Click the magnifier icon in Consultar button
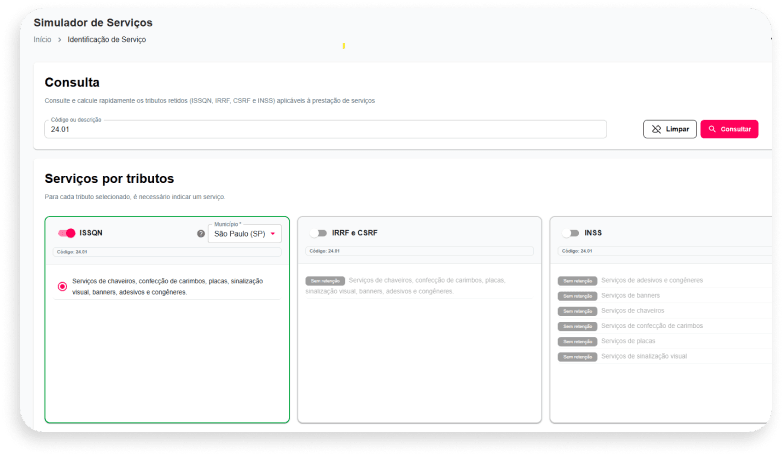This screenshot has height=456, width=784. click(712, 129)
